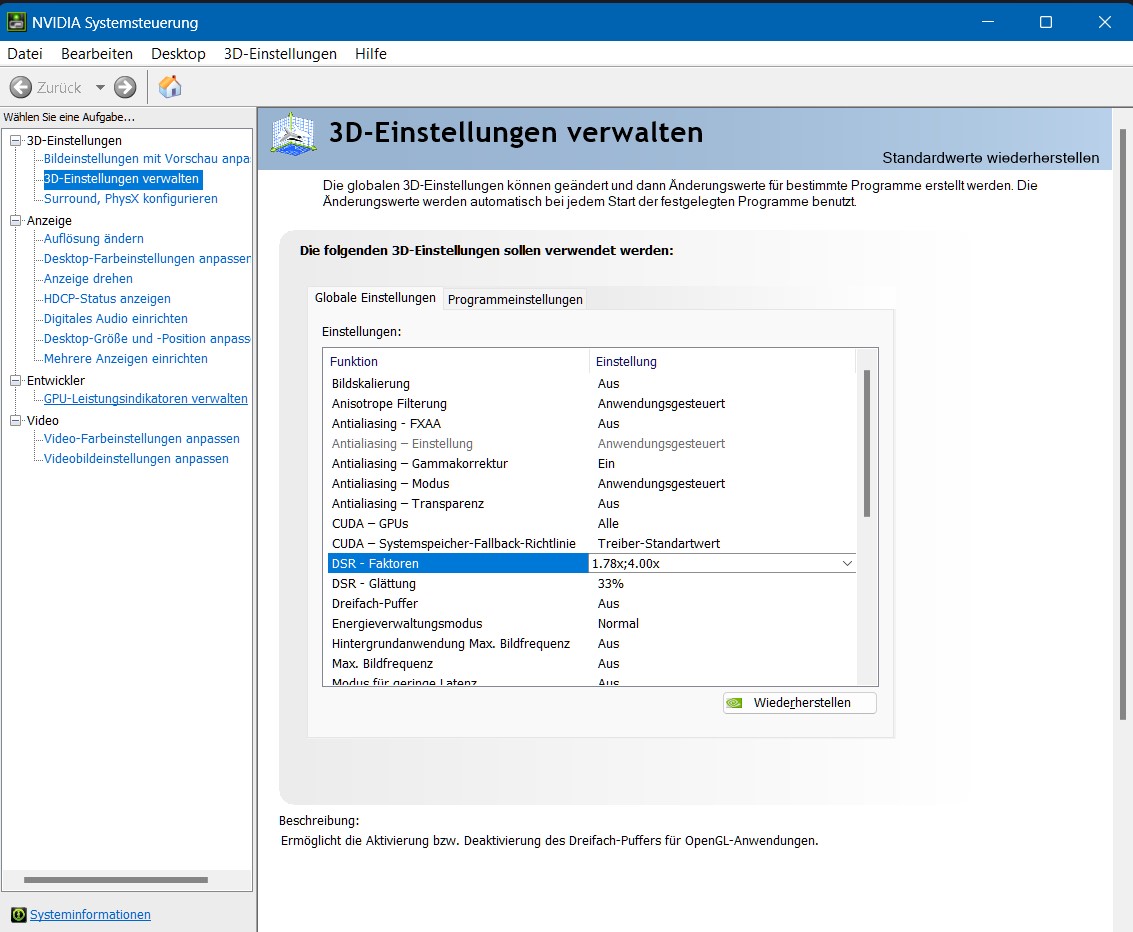The width and height of the screenshot is (1133, 932).
Task: Open Videobildeinstellungen anpassen
Action: coord(136,459)
